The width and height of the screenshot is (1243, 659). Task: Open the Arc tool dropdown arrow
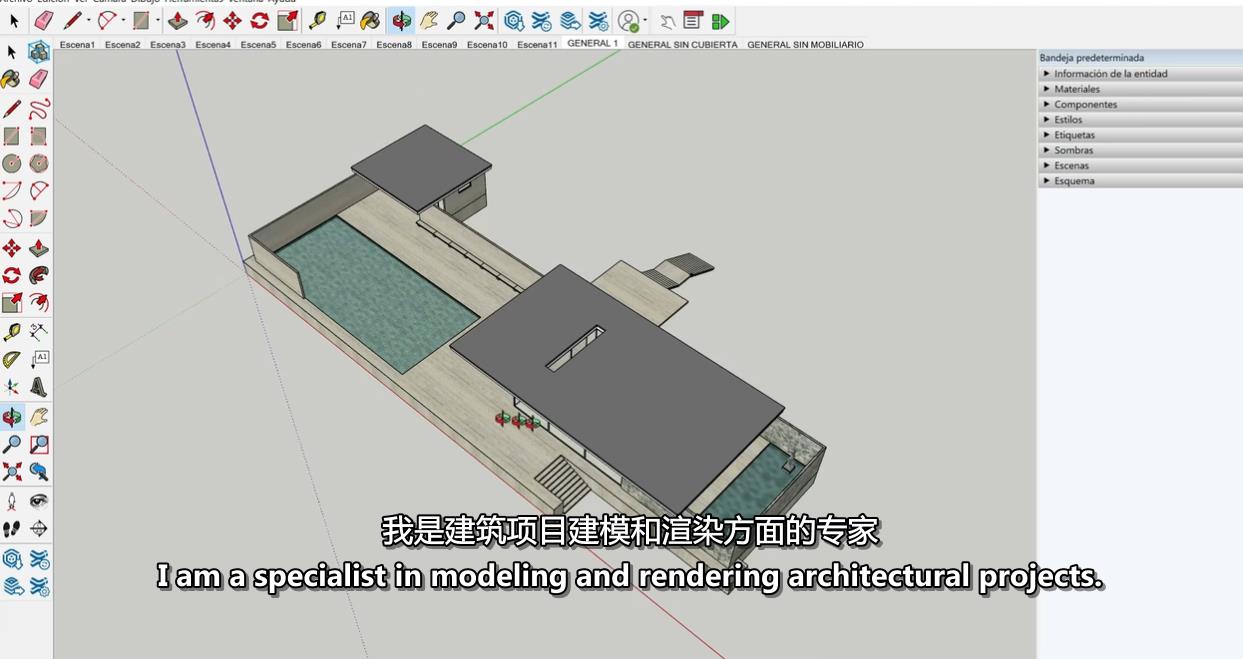pos(123,20)
